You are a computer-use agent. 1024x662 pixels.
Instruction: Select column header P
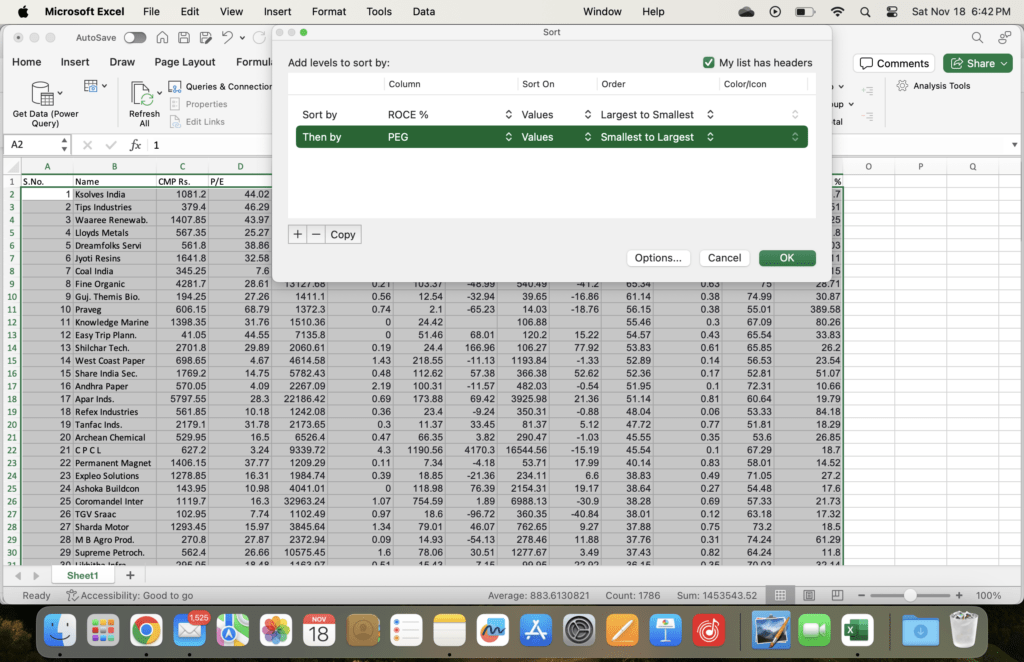coord(921,166)
